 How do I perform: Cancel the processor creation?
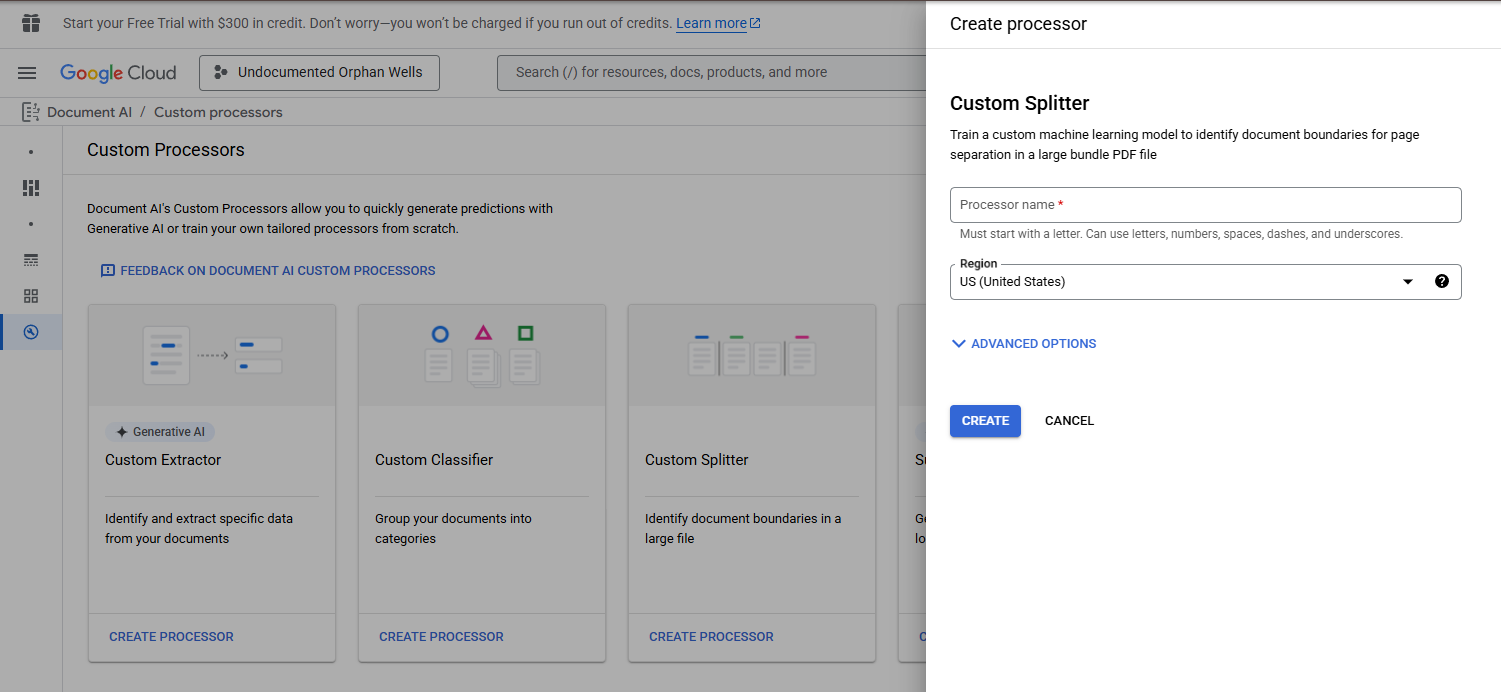[1069, 421]
